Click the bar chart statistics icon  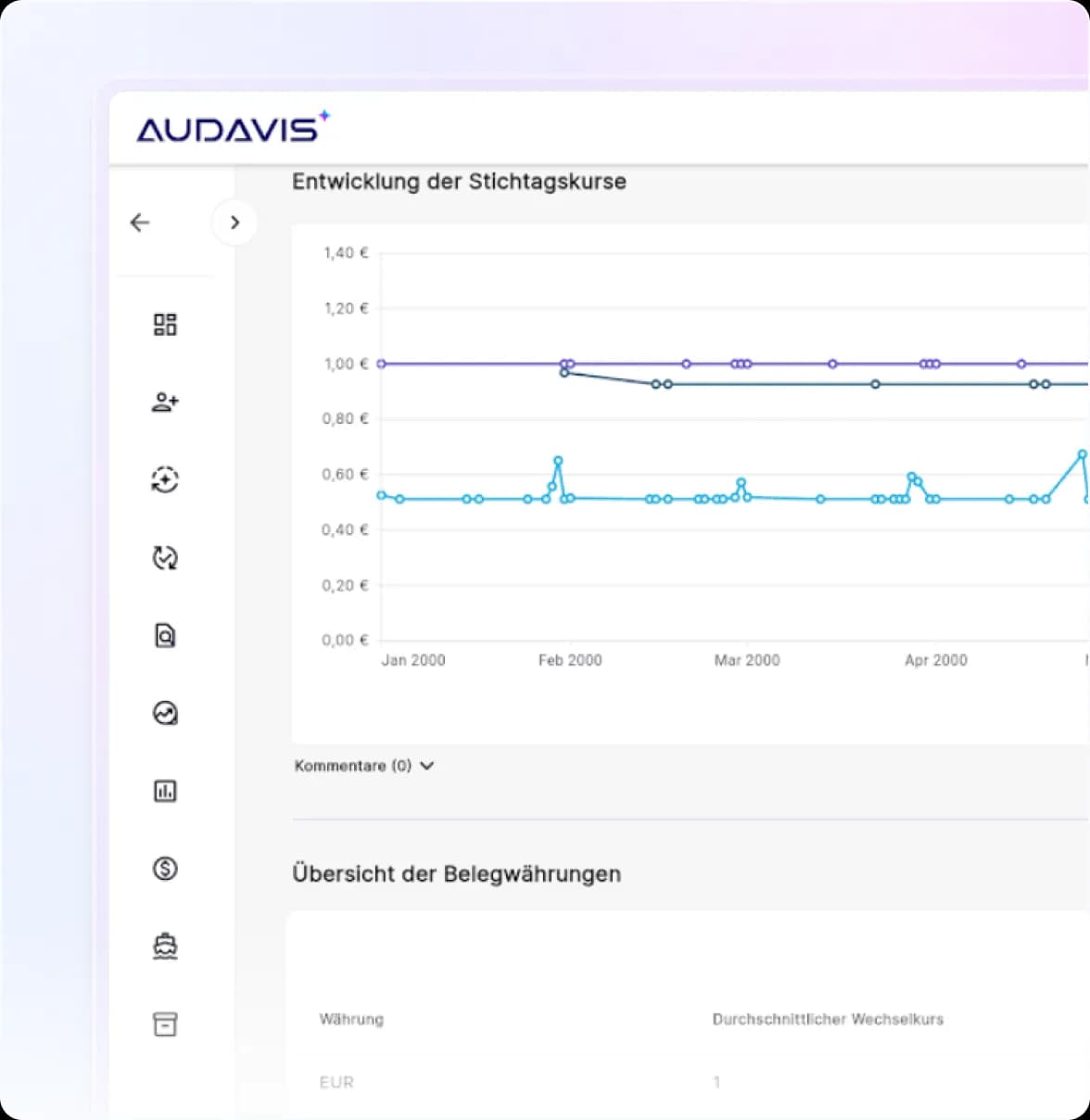(164, 791)
